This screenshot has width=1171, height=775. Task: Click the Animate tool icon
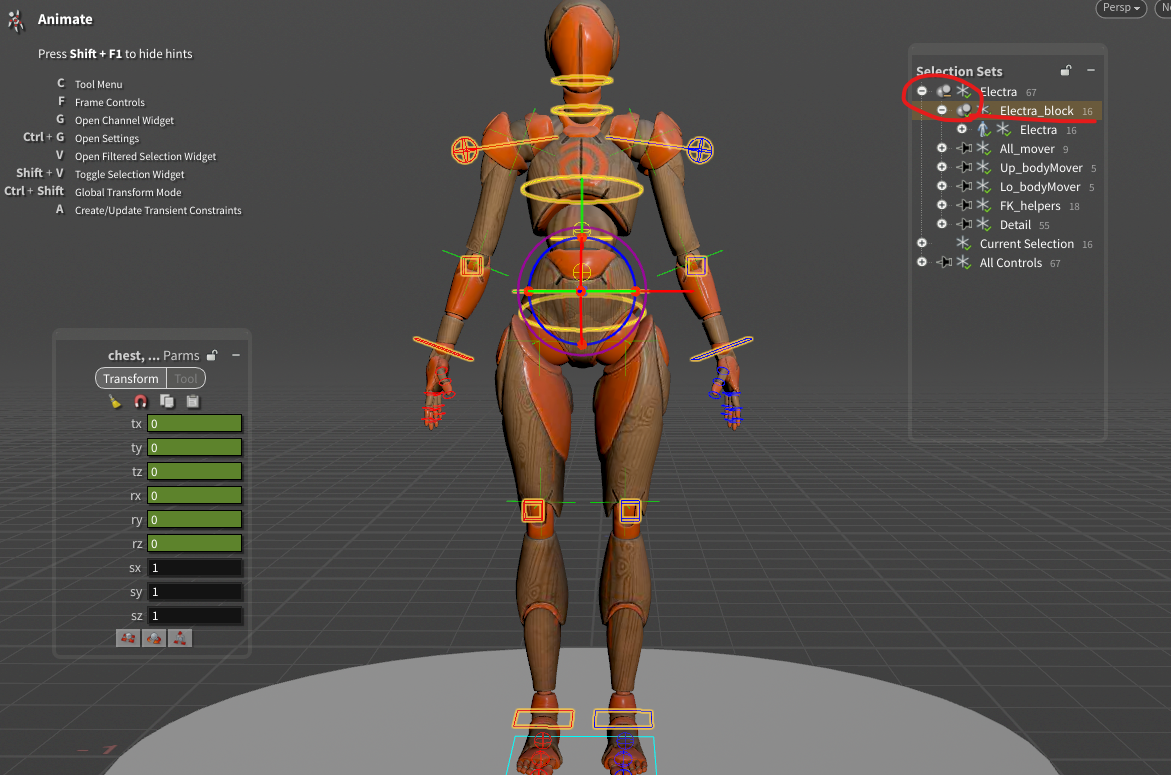(16, 20)
